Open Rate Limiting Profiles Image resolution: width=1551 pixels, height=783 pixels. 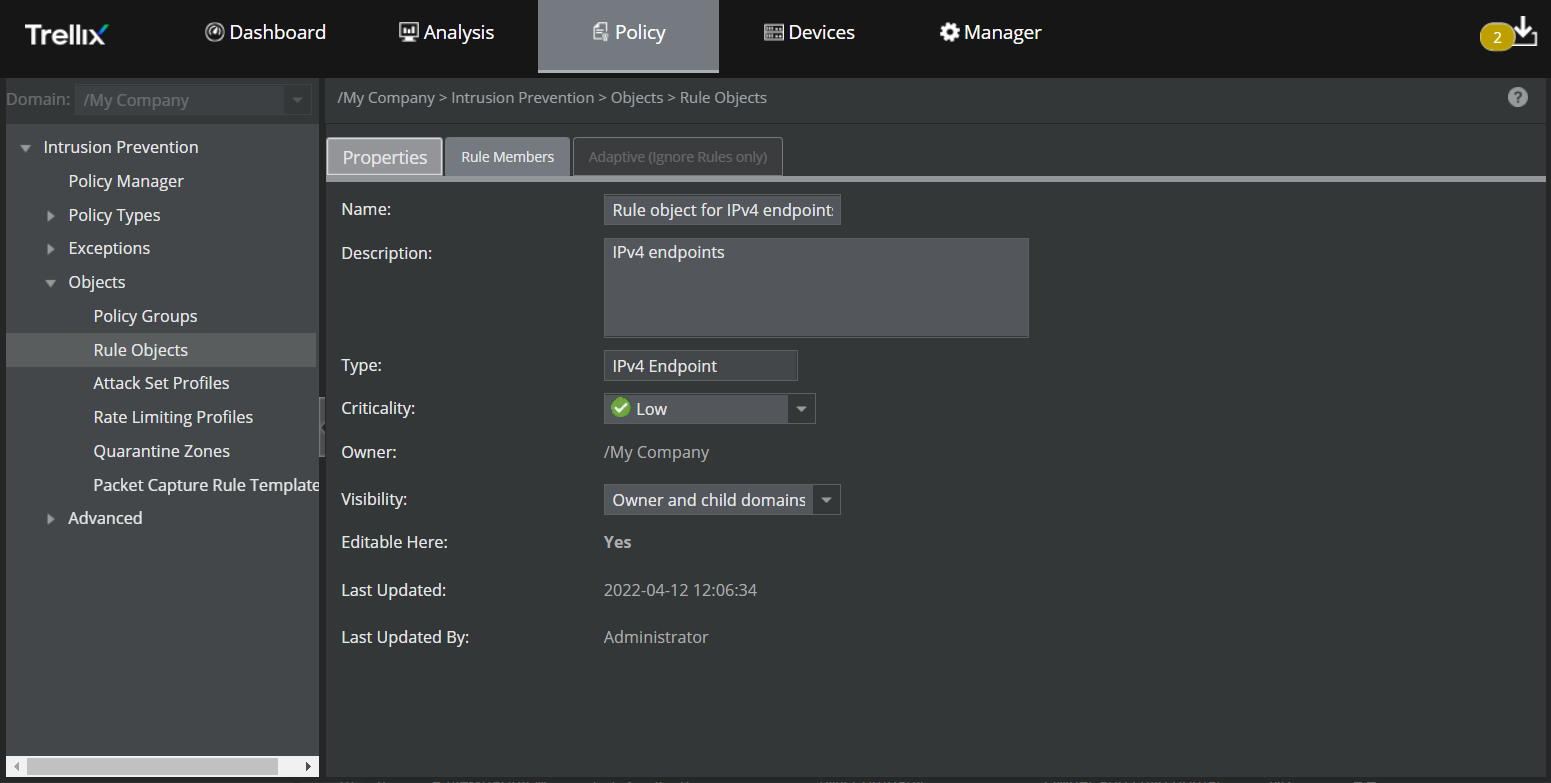point(173,417)
